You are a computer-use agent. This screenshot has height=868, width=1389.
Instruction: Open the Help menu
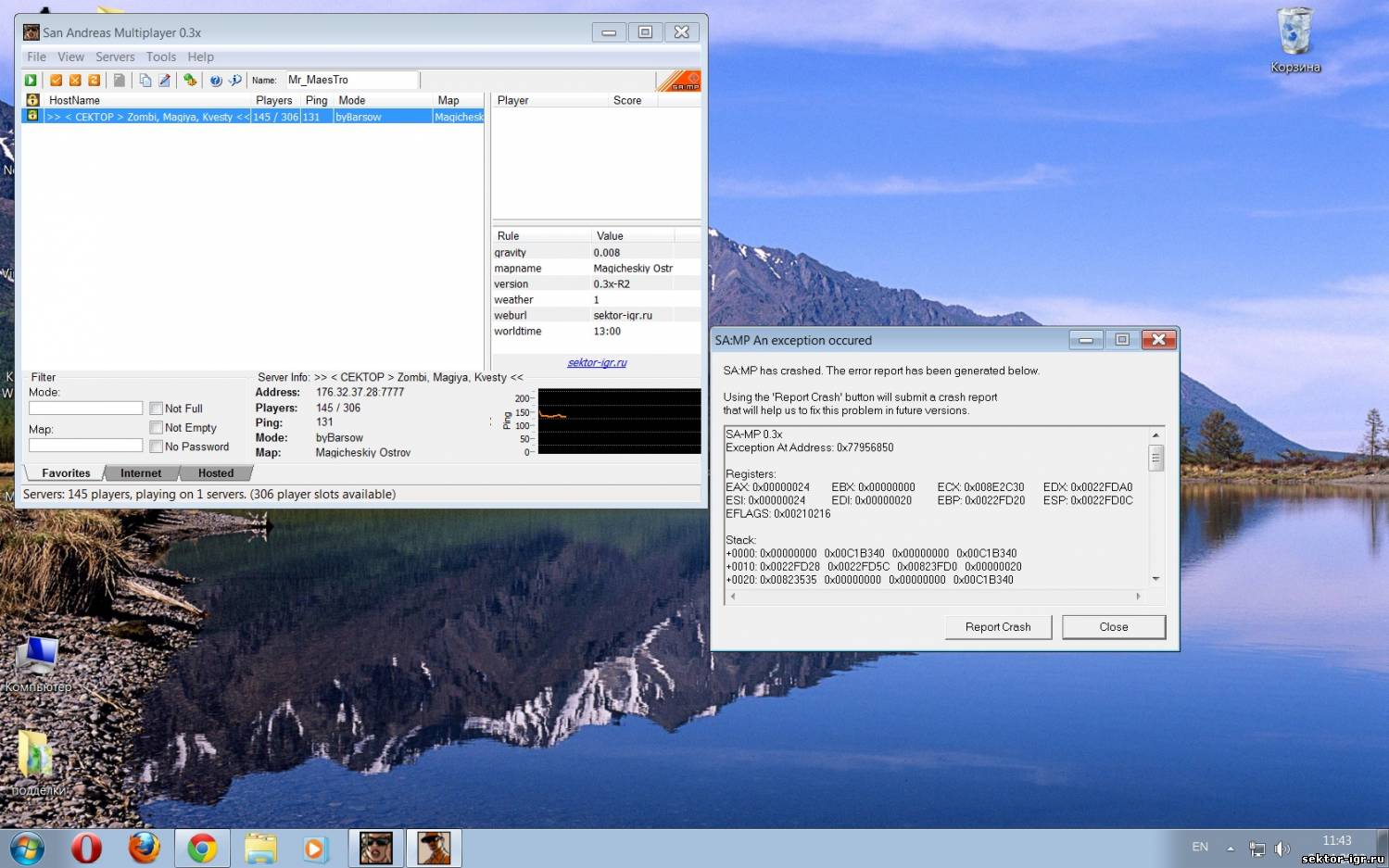point(200,57)
